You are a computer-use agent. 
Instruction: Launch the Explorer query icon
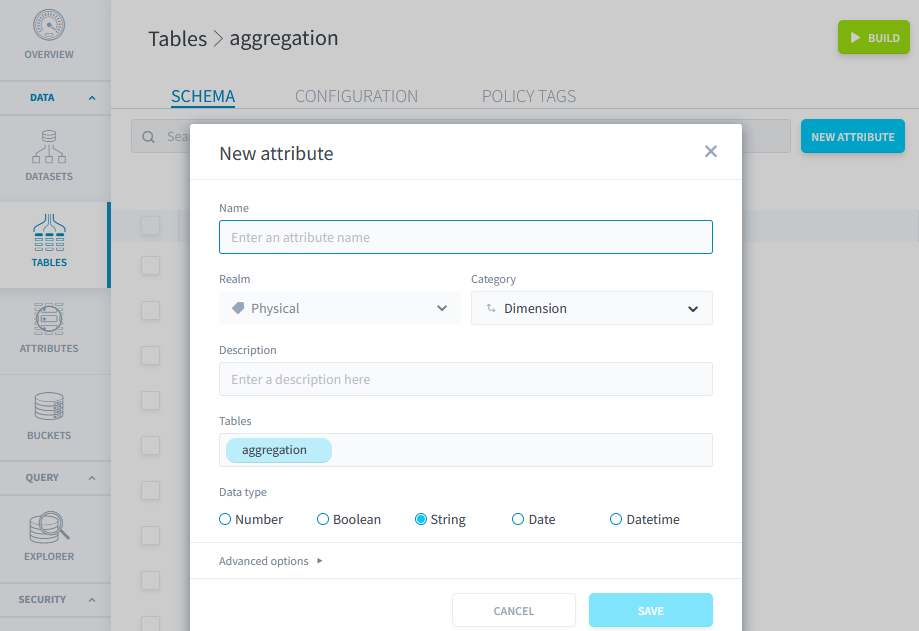(x=49, y=526)
